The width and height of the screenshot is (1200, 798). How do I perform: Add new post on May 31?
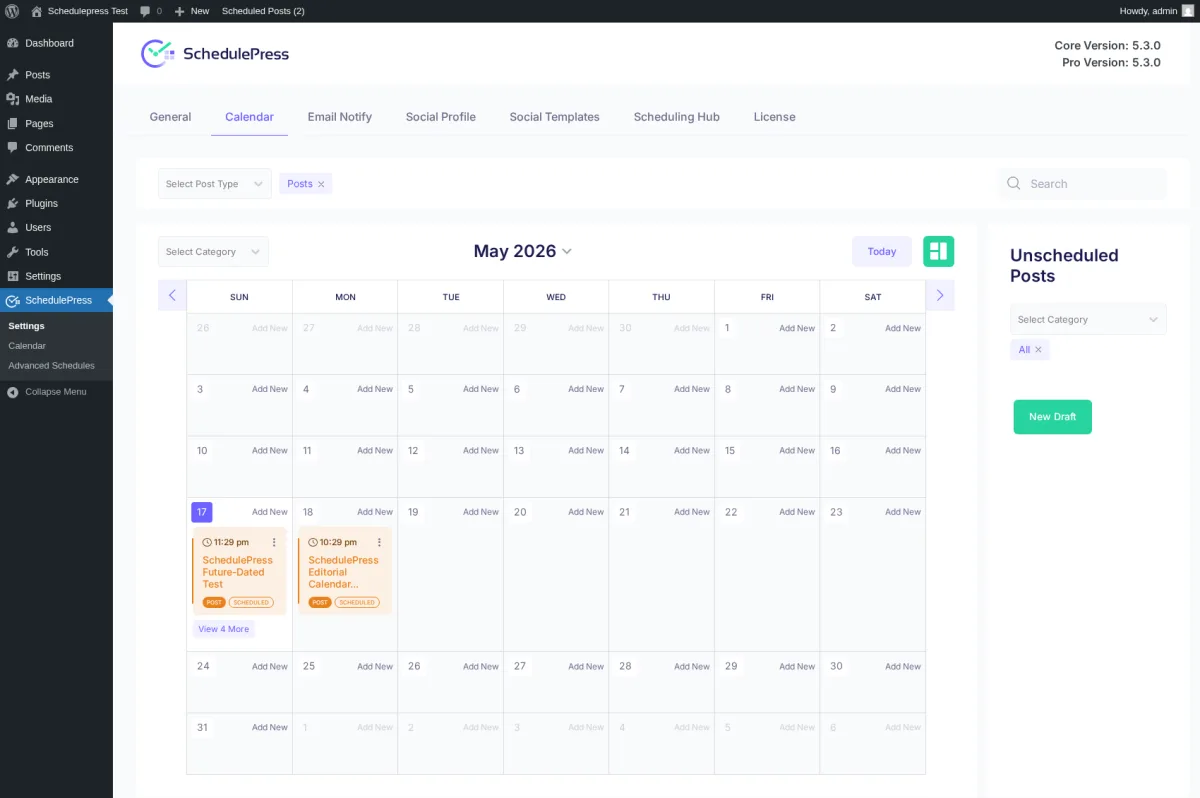(x=270, y=728)
